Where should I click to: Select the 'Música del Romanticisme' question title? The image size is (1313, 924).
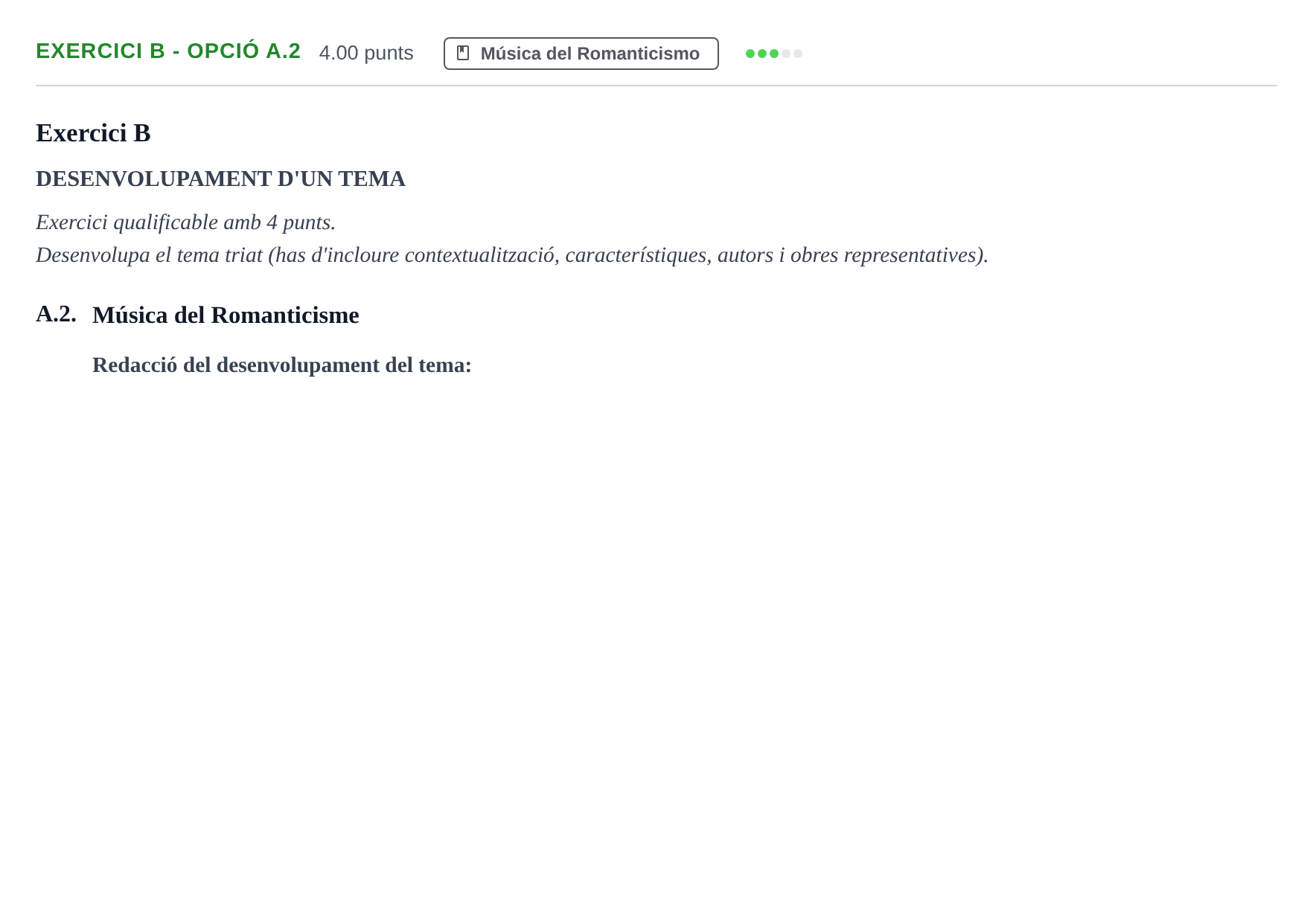point(226,315)
